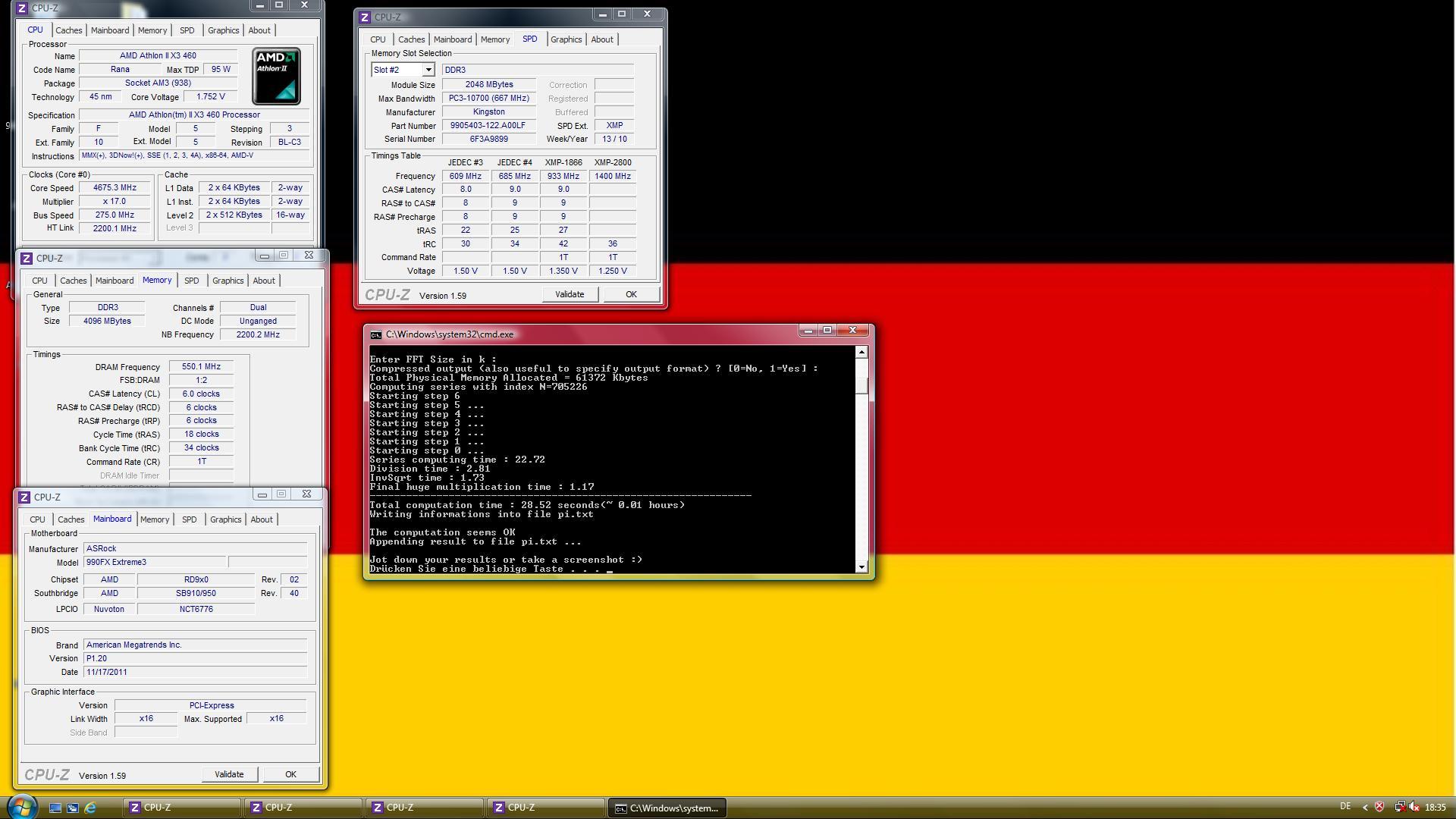Minimize the cmd.exe window
The width and height of the screenshot is (1456, 819).
coord(808,331)
